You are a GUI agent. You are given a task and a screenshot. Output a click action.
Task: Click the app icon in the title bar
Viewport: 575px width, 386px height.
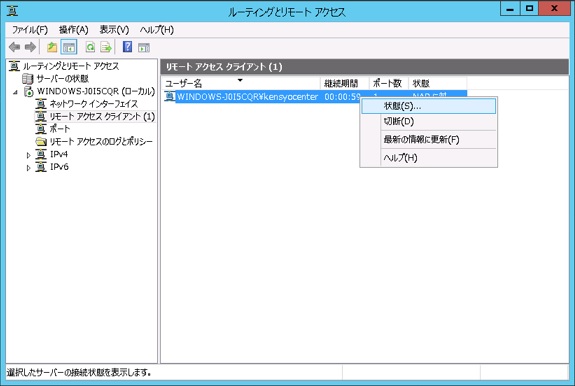(12, 11)
